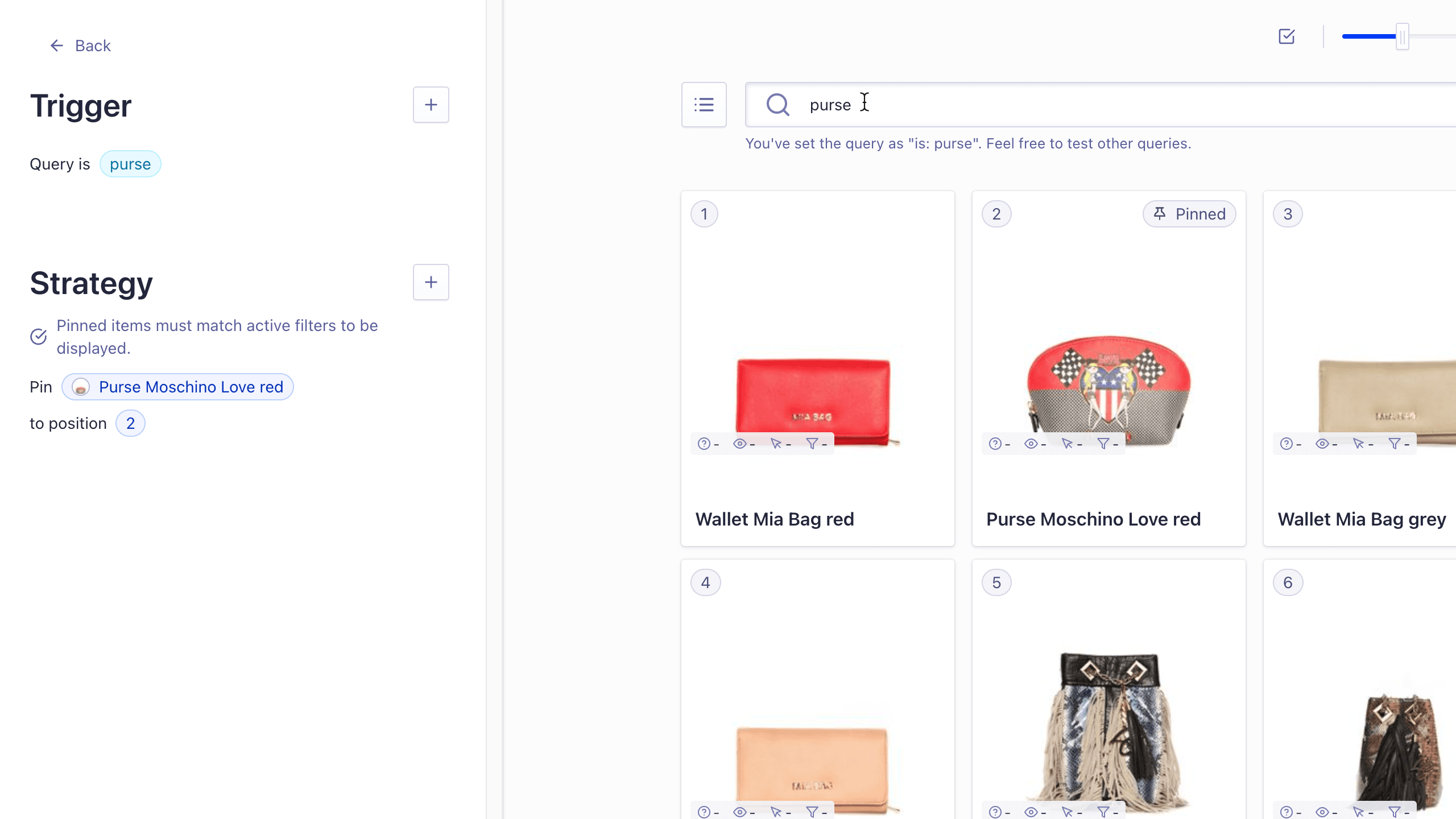Adjust the card size slider handle
Image resolution: width=1456 pixels, height=819 pixels.
coord(1403,36)
